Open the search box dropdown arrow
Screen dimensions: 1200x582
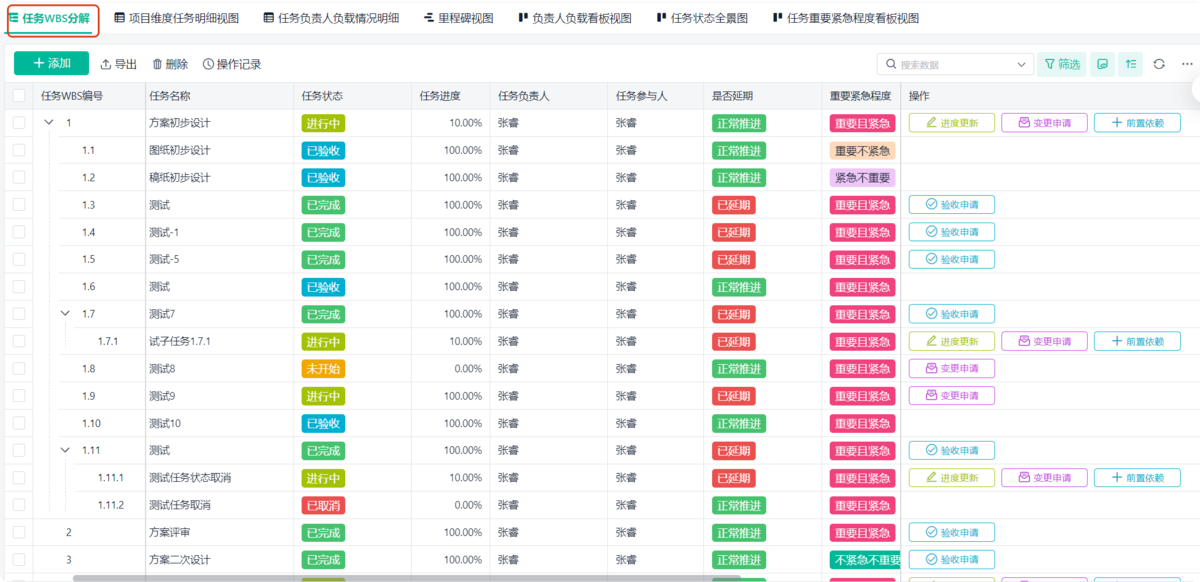tap(1021, 64)
